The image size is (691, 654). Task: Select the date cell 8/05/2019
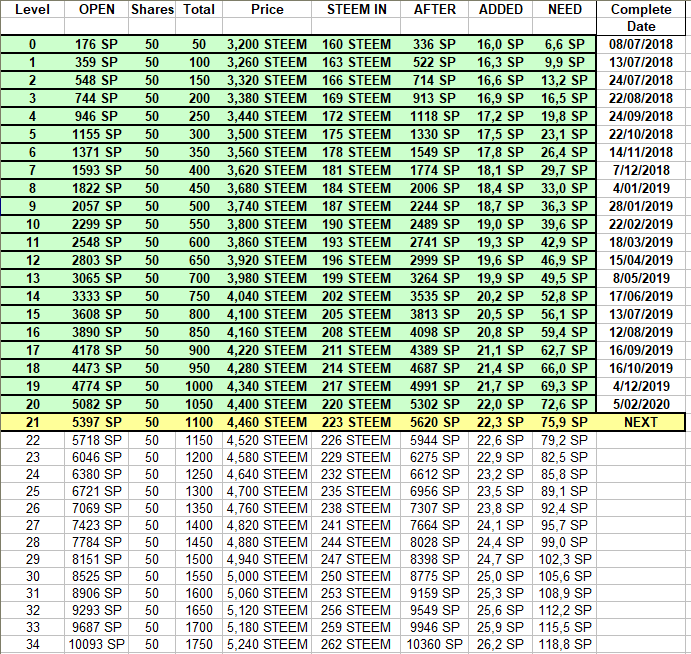pyautogui.click(x=641, y=279)
